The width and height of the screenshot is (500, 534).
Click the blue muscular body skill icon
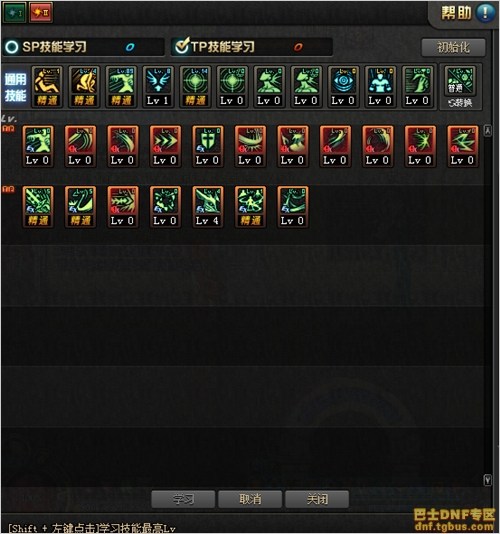pos(380,87)
